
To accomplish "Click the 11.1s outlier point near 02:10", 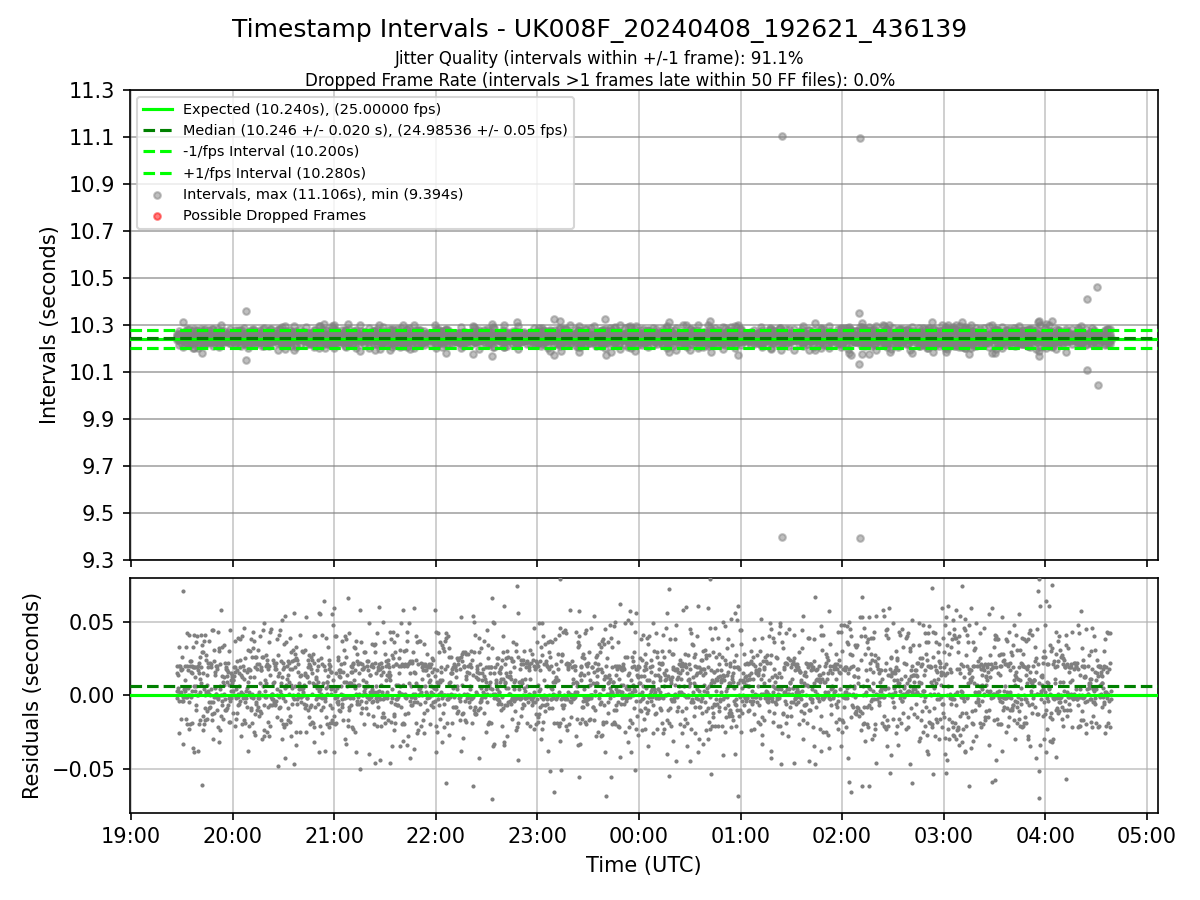I will (860, 138).
